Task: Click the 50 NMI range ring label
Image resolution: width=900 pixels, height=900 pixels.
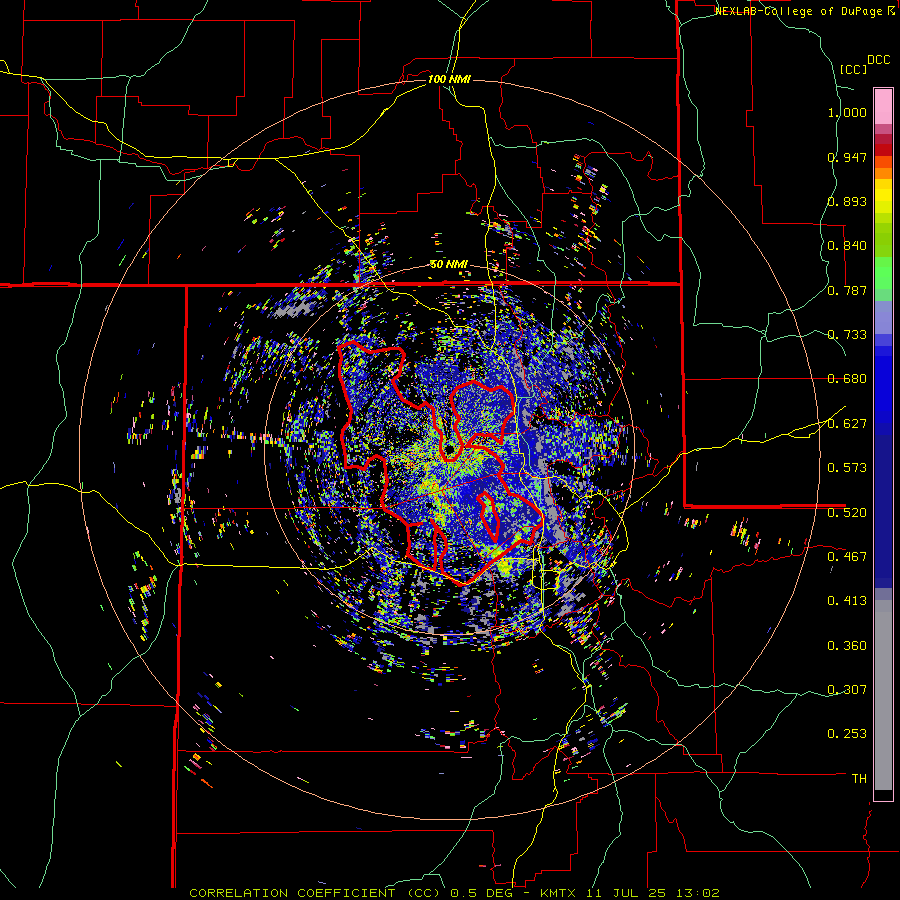Action: pos(449,265)
